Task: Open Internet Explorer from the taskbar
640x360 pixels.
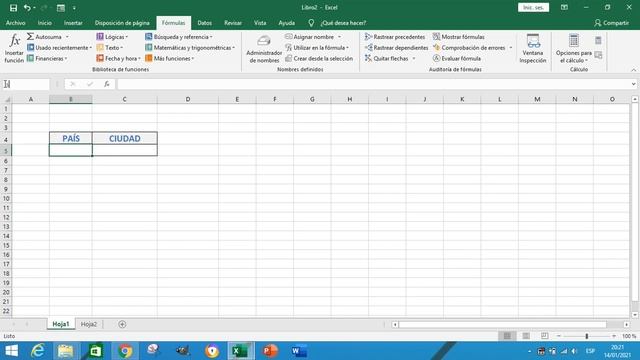Action: [38, 351]
